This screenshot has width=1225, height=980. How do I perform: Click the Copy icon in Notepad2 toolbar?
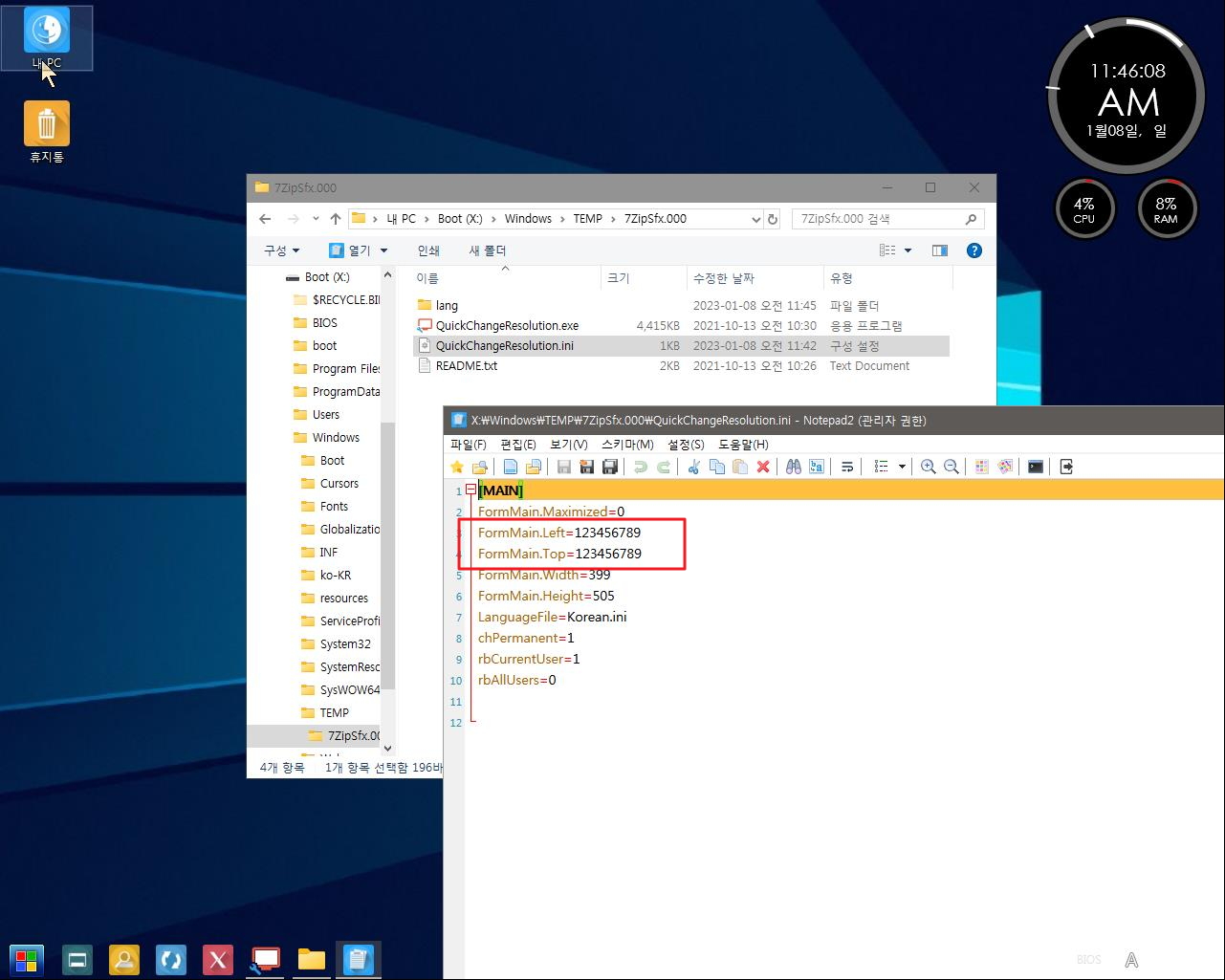717,467
